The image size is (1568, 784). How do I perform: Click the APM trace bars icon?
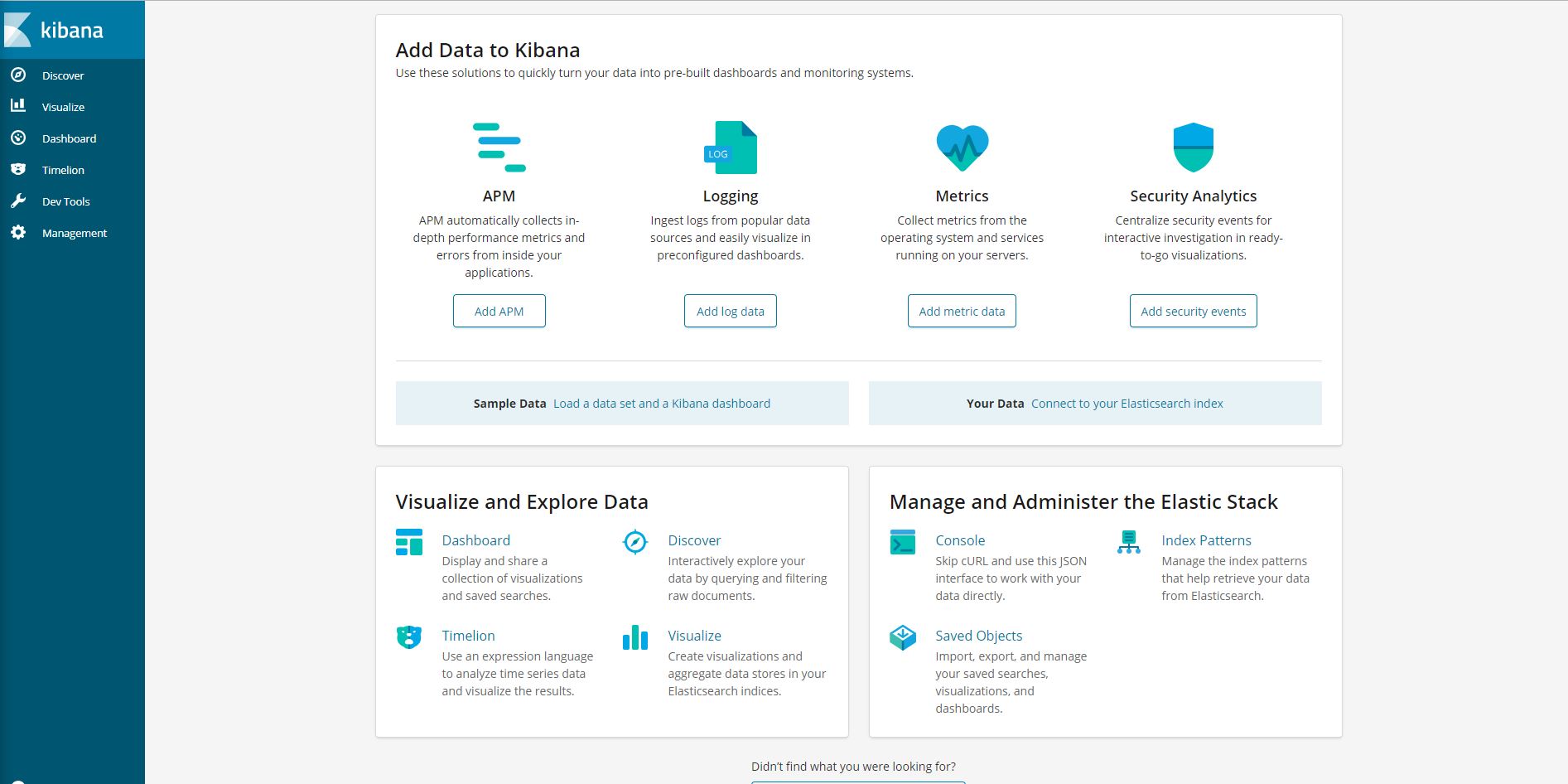pos(499,148)
